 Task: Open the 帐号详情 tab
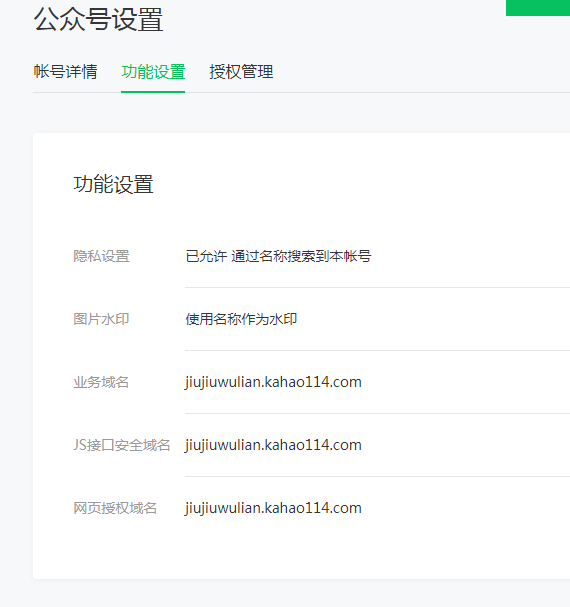(x=65, y=72)
